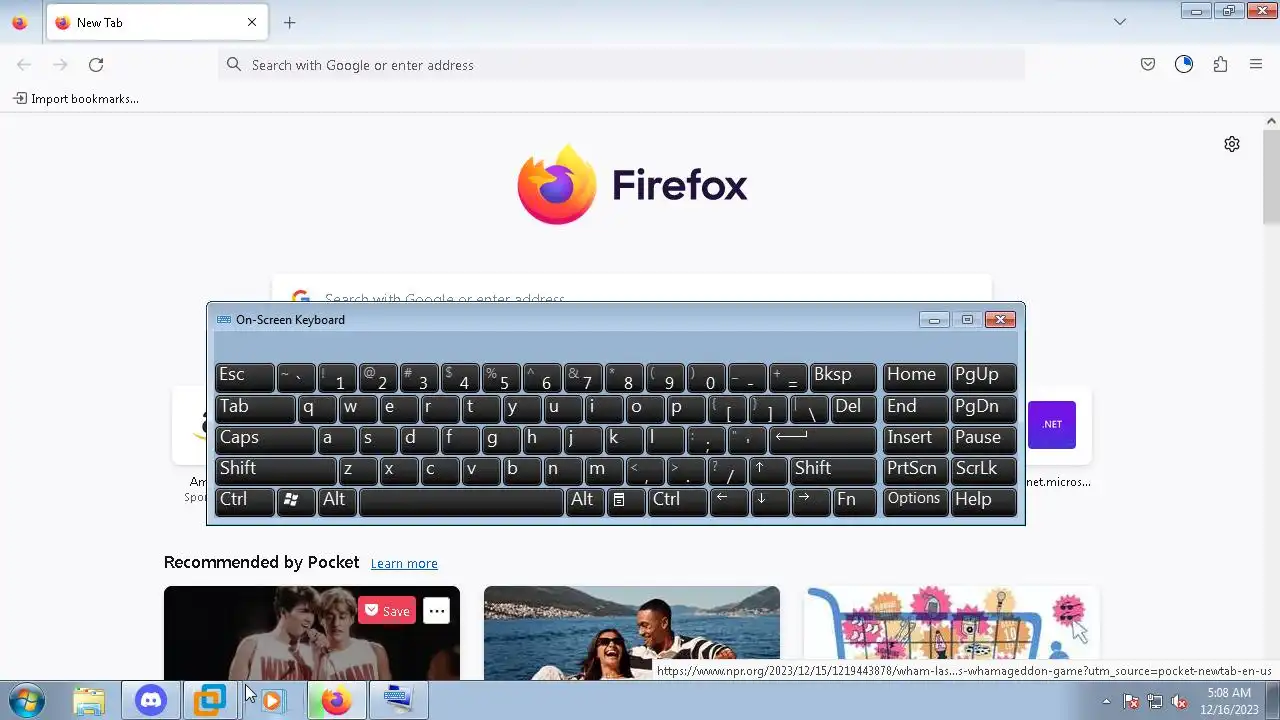Click the PgDn key on On-Screen Keyboard
Screen dimensions: 1280x720
(983, 408)
